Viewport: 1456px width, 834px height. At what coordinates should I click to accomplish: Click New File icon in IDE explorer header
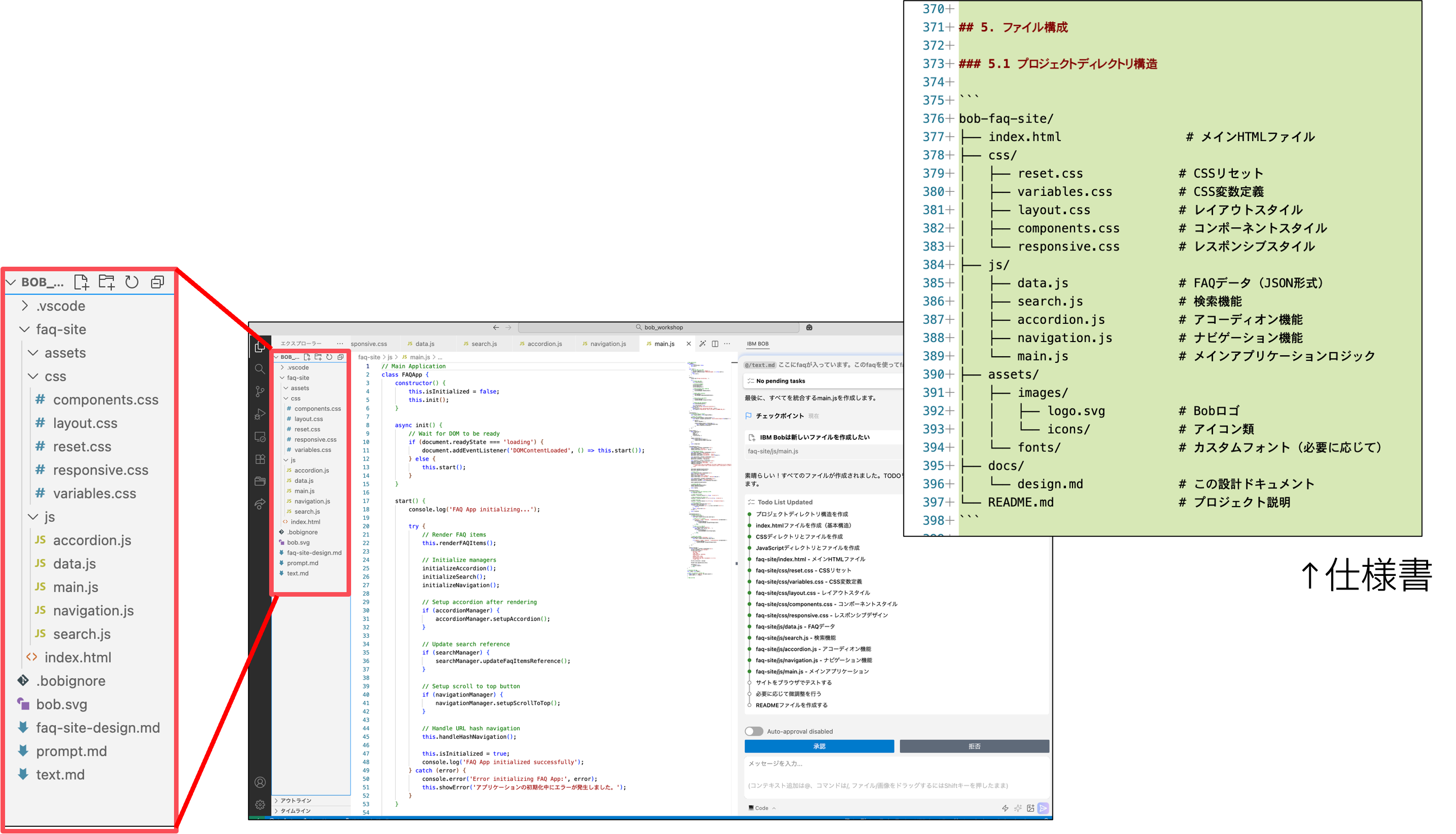click(307, 357)
